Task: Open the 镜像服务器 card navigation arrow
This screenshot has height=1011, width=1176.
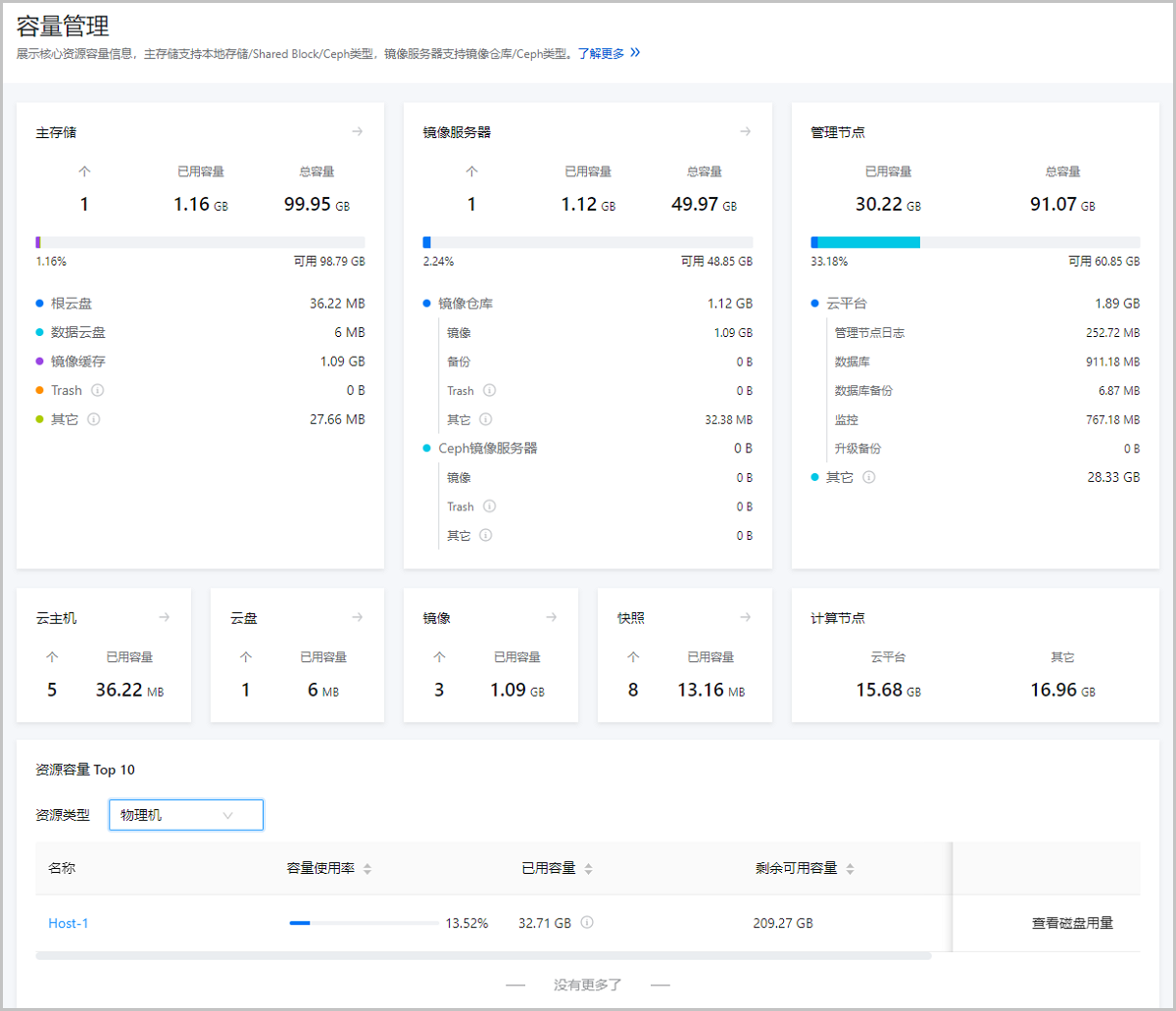Action: (x=746, y=130)
